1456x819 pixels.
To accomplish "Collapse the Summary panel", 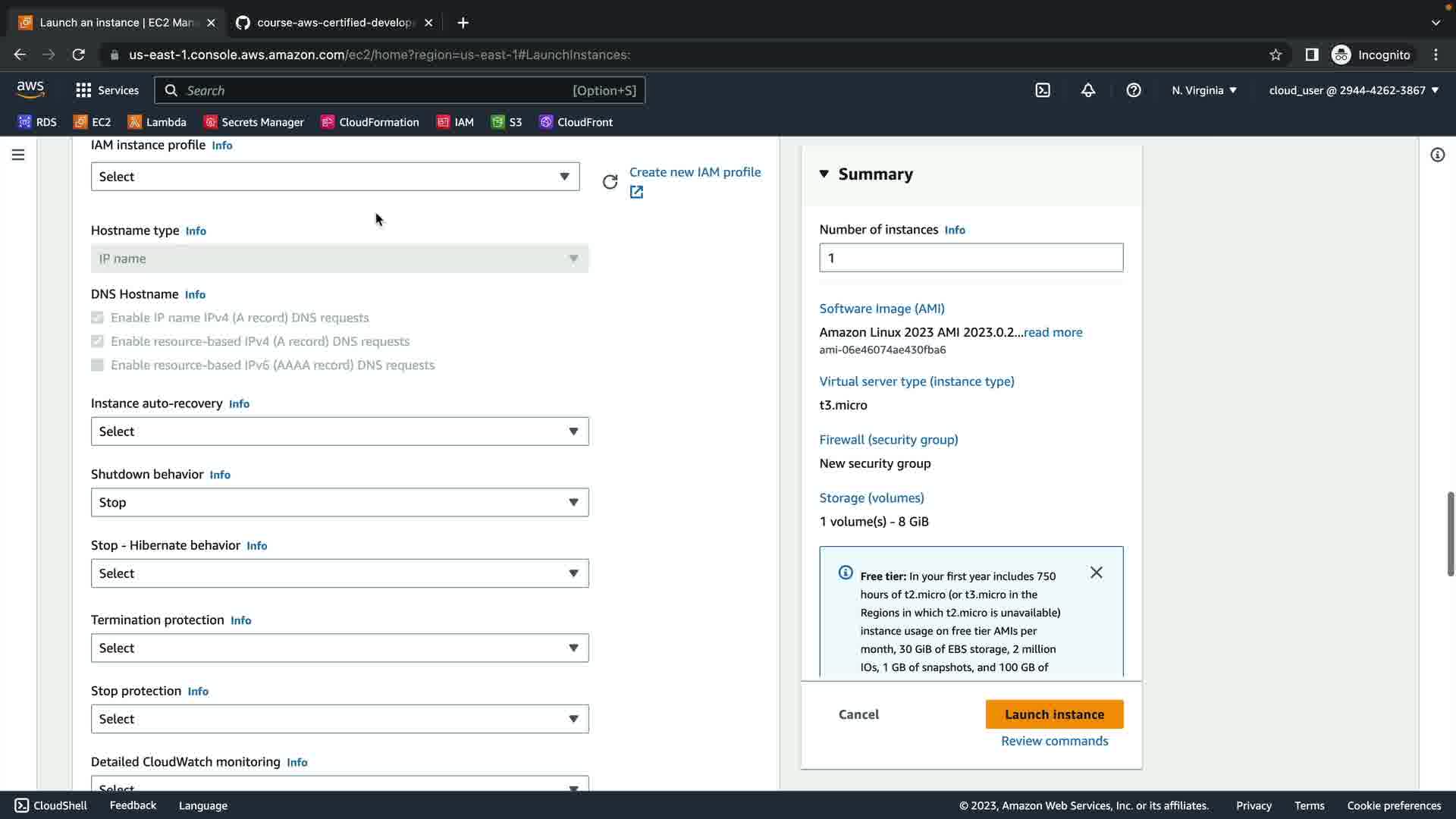I will pos(824,174).
